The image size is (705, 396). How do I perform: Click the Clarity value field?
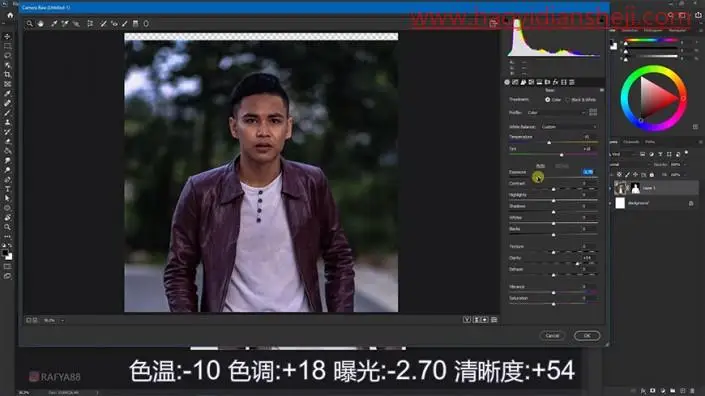click(588, 258)
